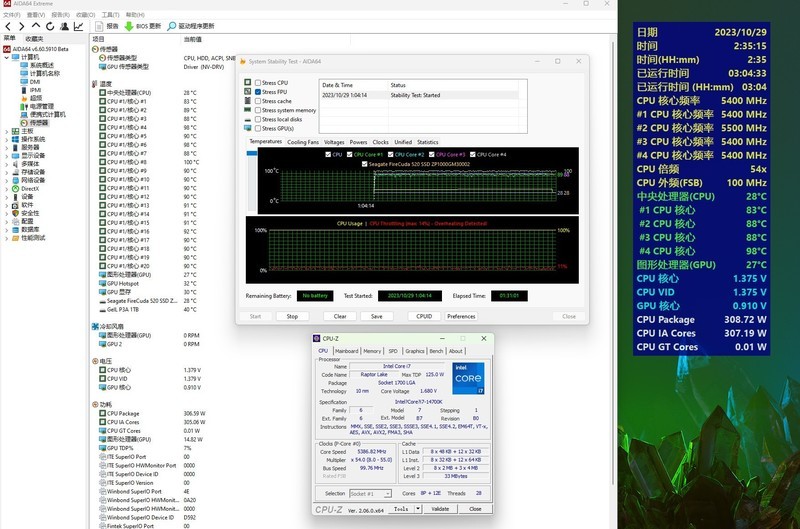This screenshot has width=800, height=529.
Task: Click the user profile icon in the AIDA64 toolbar
Action: click(64, 26)
